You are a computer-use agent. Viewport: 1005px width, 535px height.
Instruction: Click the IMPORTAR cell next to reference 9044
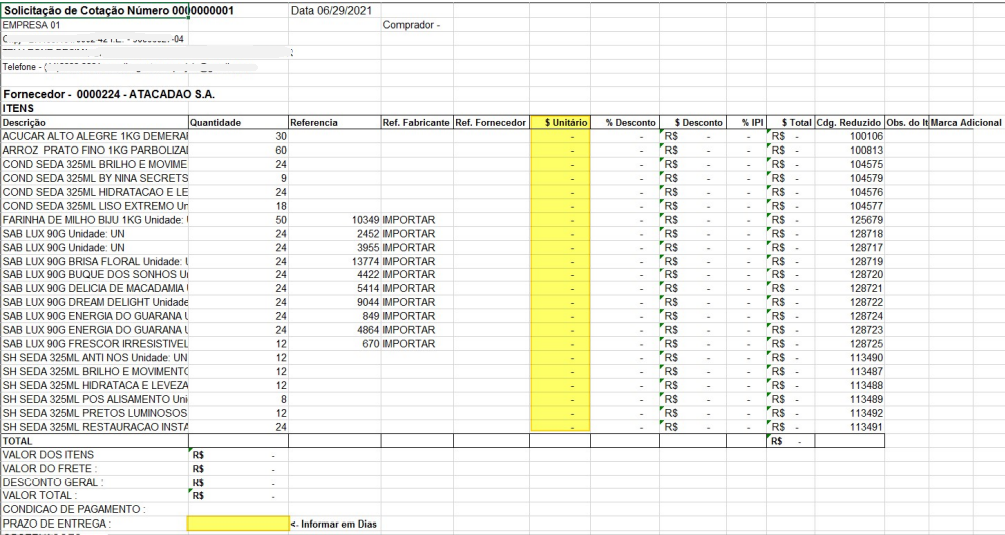(x=417, y=302)
